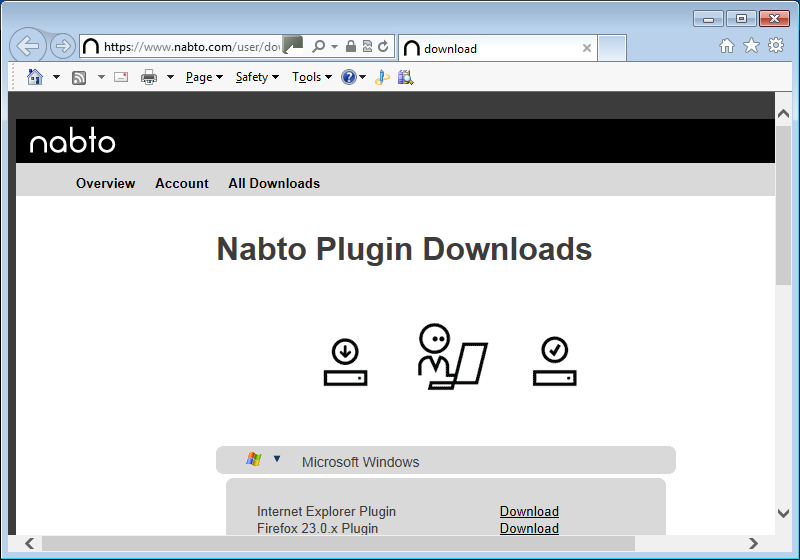Click the horizontal scrollbar thumb
Screen dimensions: 800x560
click(338, 544)
